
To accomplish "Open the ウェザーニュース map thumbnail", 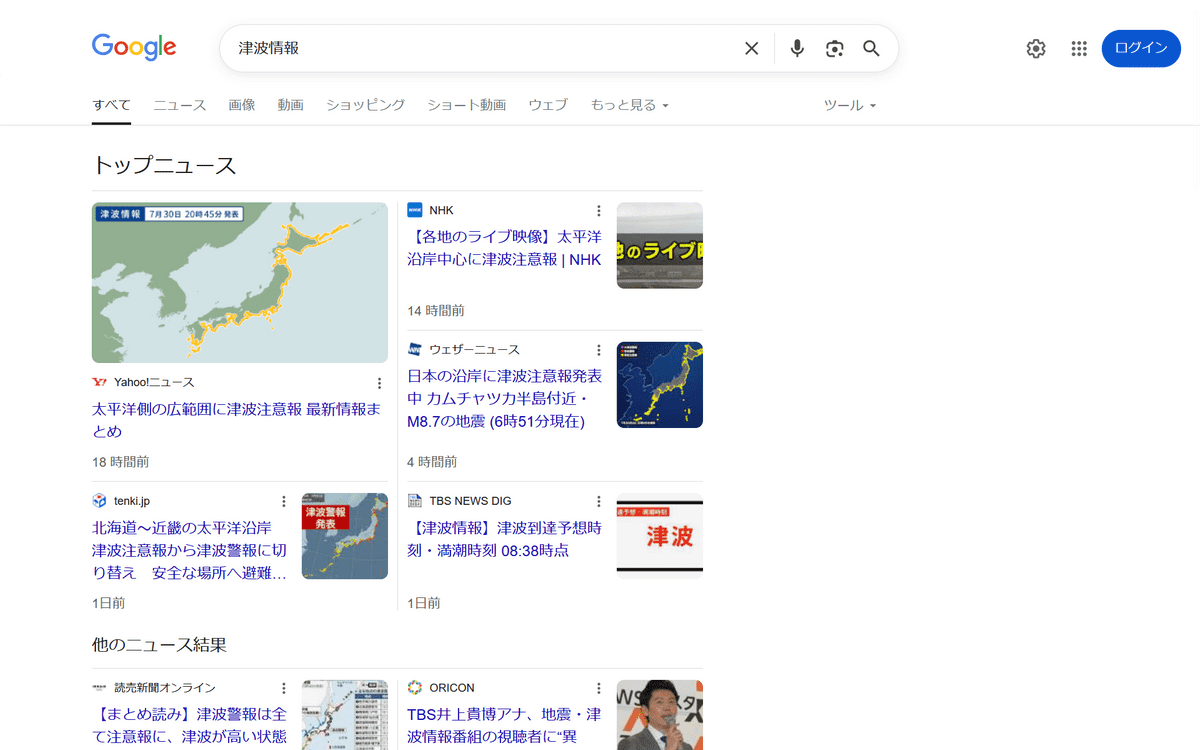I will [660, 385].
